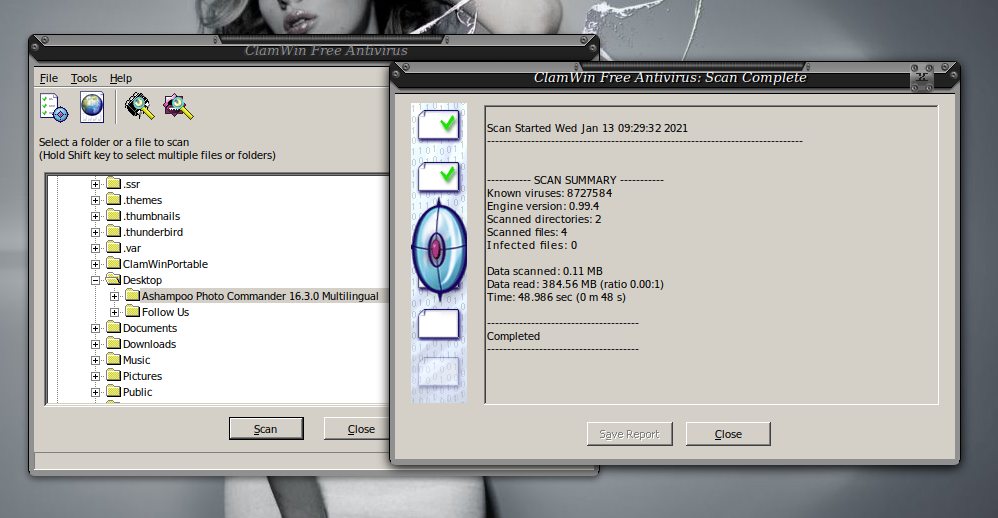Expand the Public folder node
Screen dimensions: 998x518
pyautogui.click(x=95, y=393)
